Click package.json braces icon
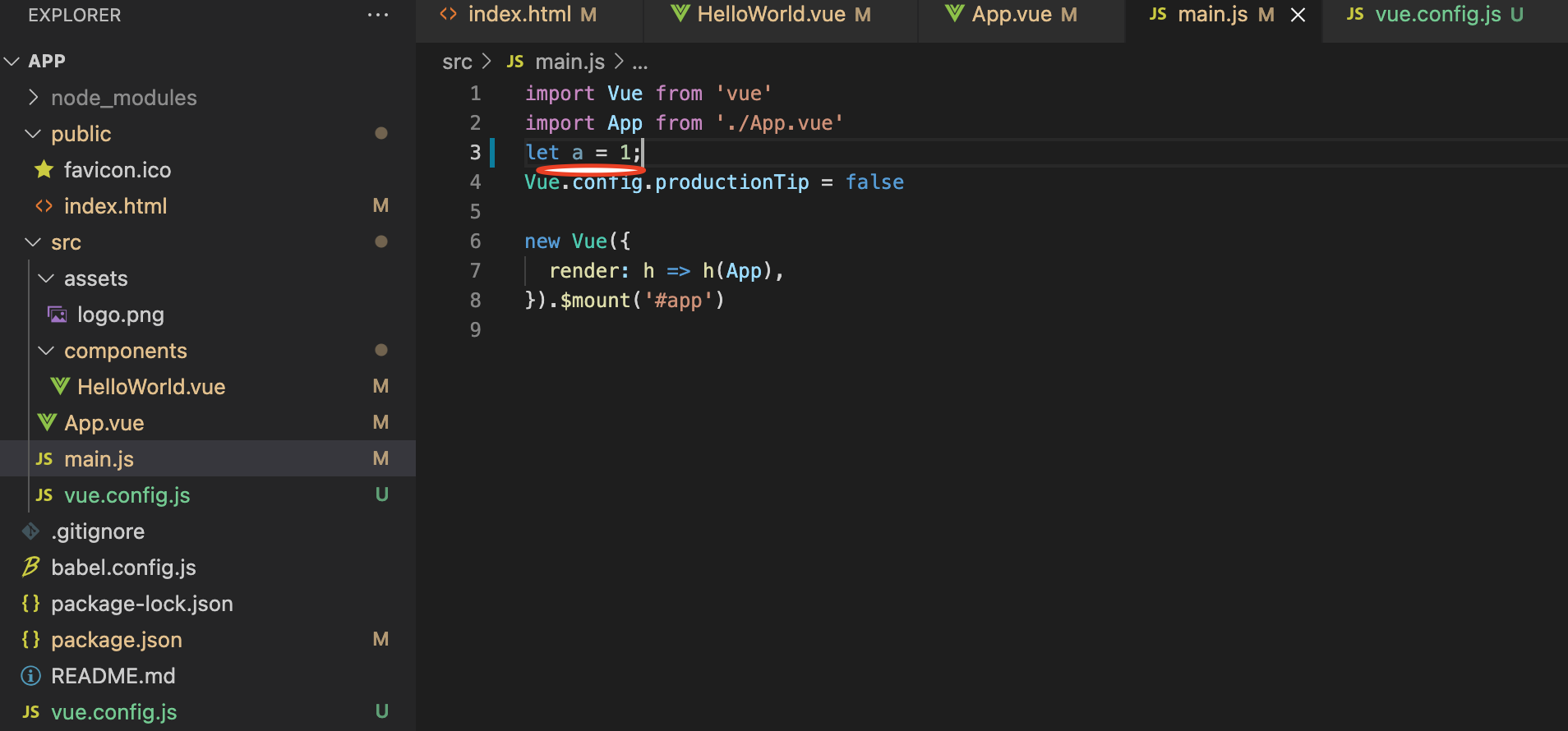The image size is (1568, 731). tap(30, 640)
